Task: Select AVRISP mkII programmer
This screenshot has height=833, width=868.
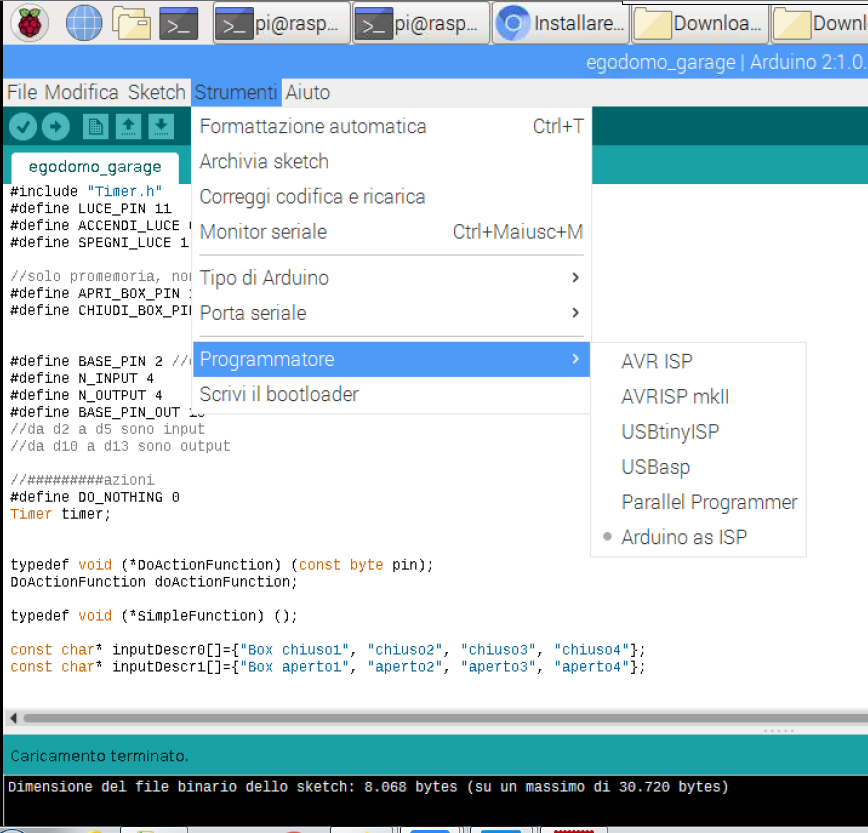Action: point(699,397)
